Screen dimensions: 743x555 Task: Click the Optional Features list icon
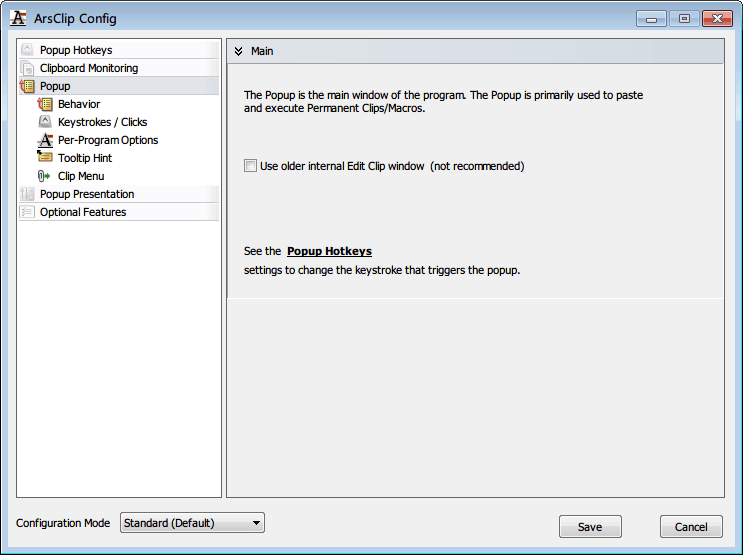[x=27, y=212]
